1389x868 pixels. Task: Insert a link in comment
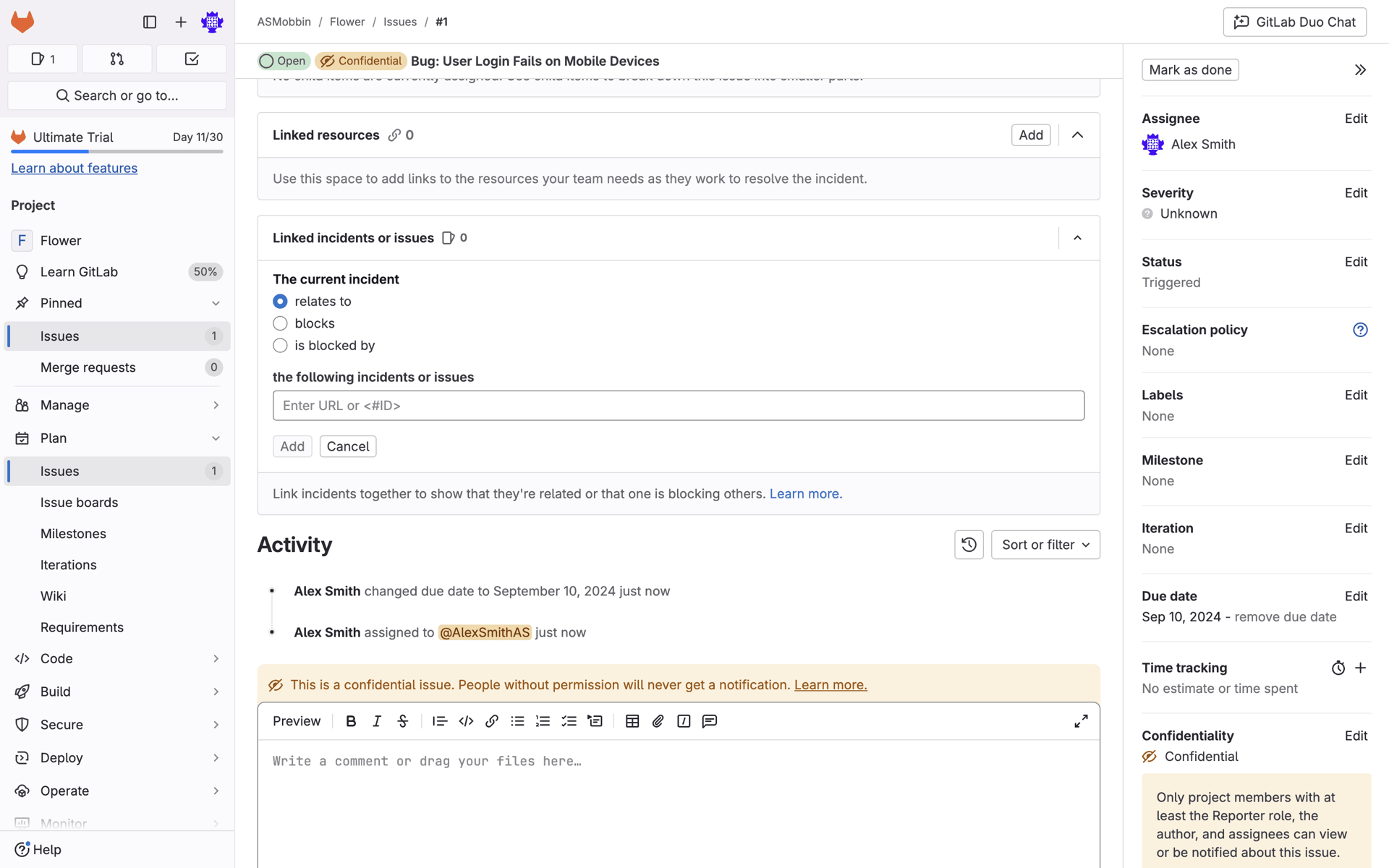[492, 721]
